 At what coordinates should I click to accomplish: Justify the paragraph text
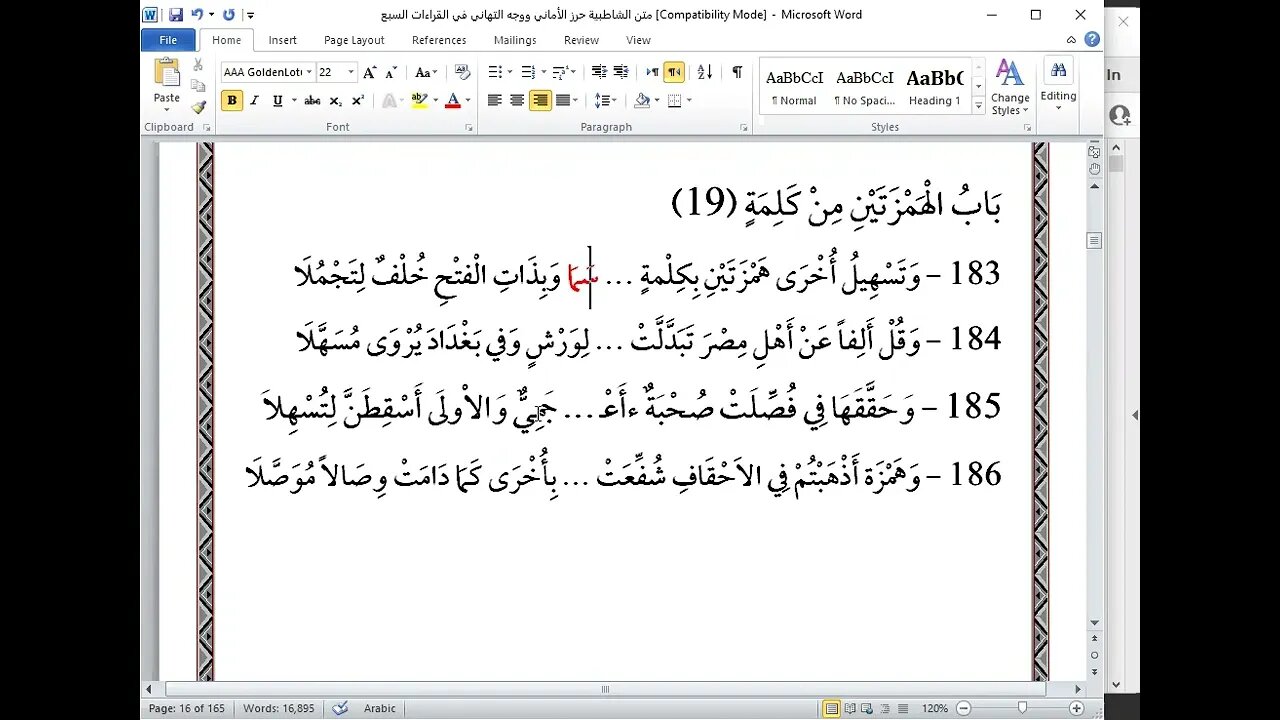[x=563, y=100]
